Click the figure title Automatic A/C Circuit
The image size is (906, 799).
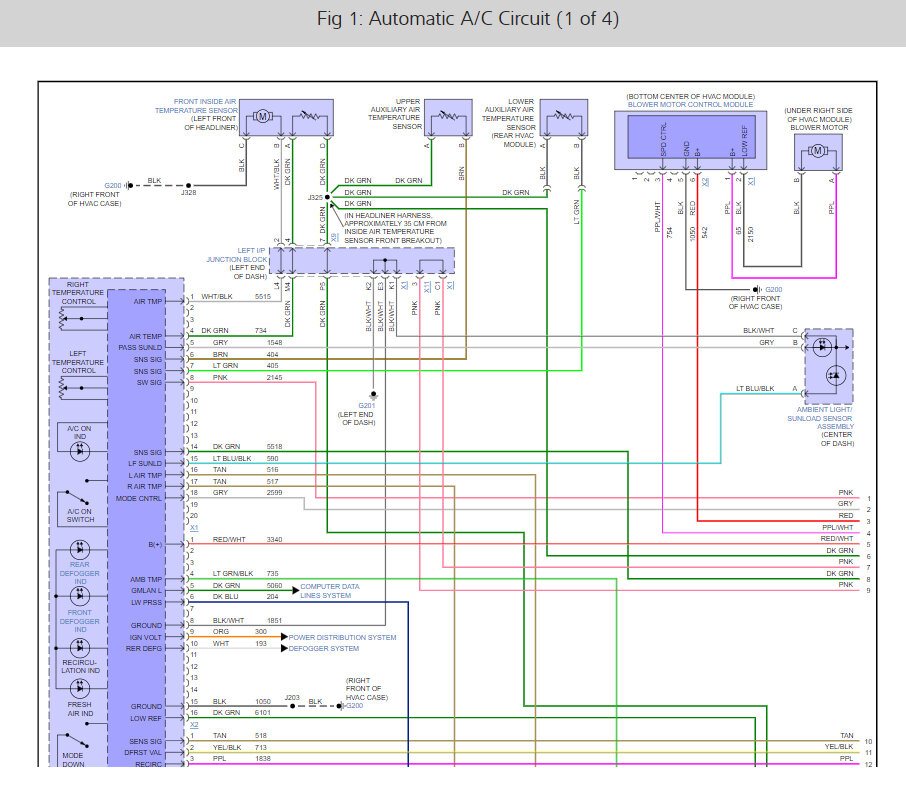453,21
